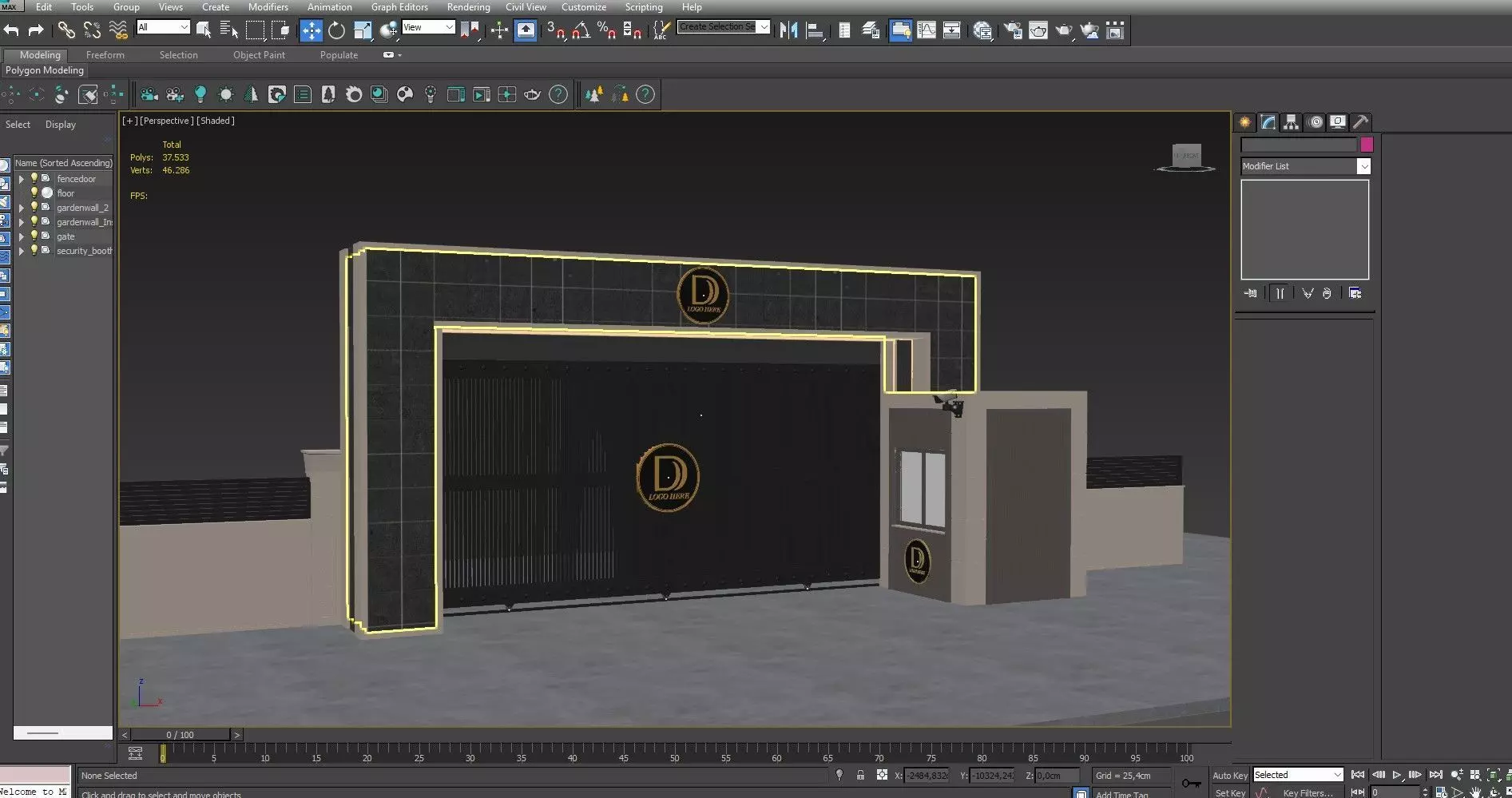The width and height of the screenshot is (1512, 798).
Task: Open the Rendering menu
Action: click(468, 7)
